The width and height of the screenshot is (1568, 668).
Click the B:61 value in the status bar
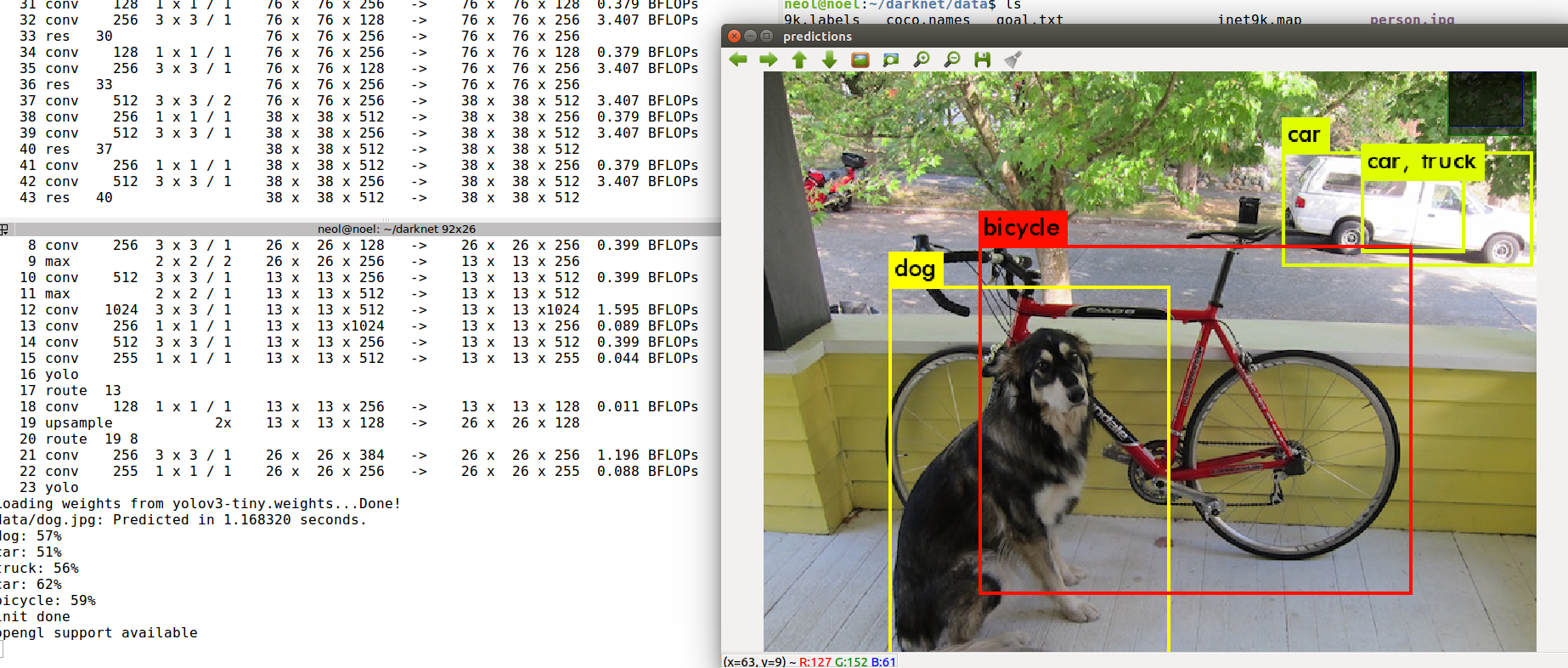point(883,662)
